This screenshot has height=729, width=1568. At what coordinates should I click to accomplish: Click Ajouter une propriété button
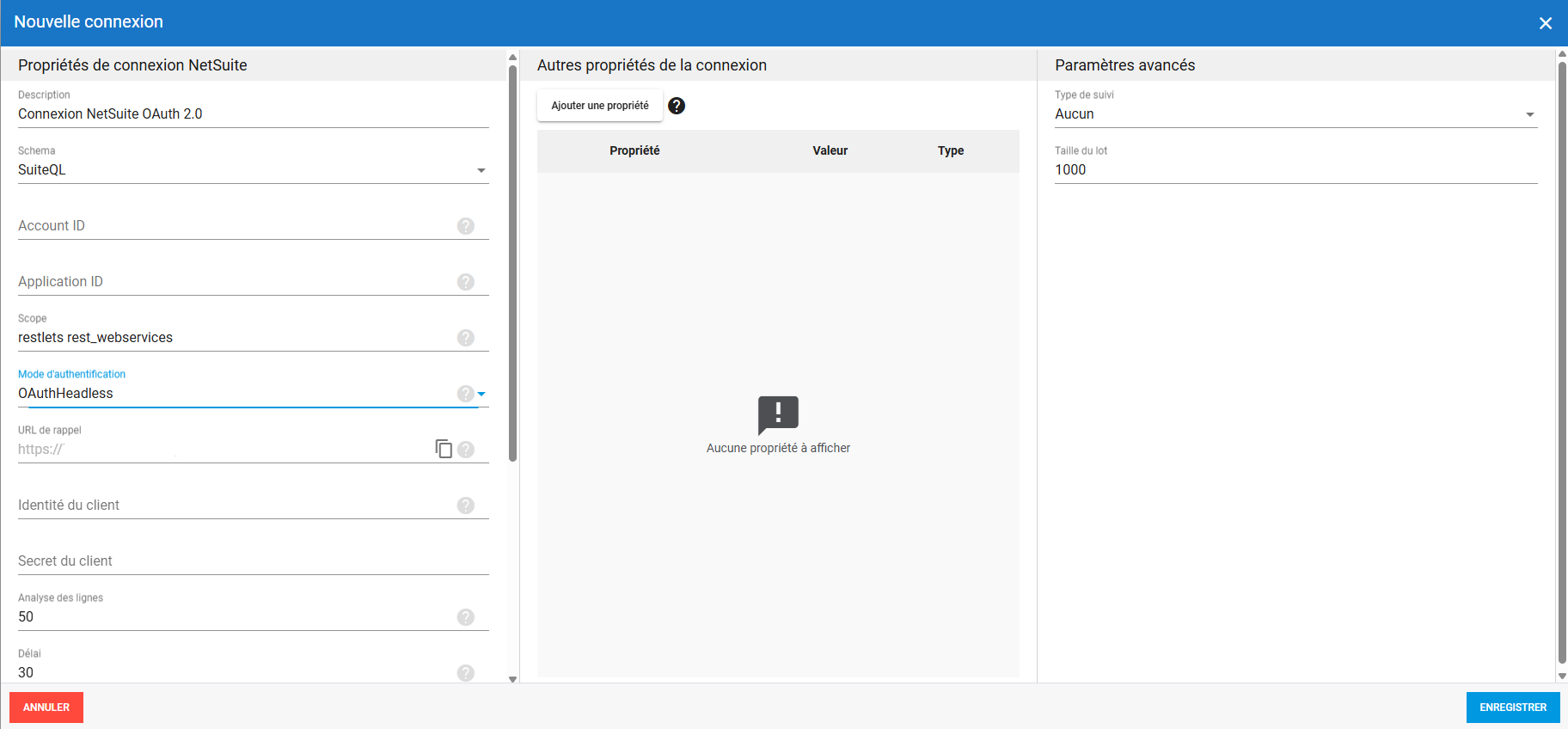[600, 106]
